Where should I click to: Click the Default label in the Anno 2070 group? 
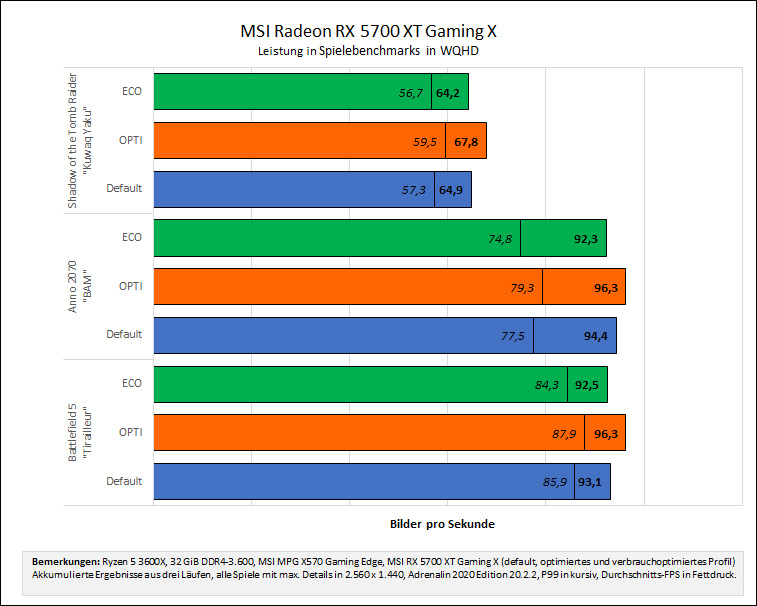coord(124,334)
